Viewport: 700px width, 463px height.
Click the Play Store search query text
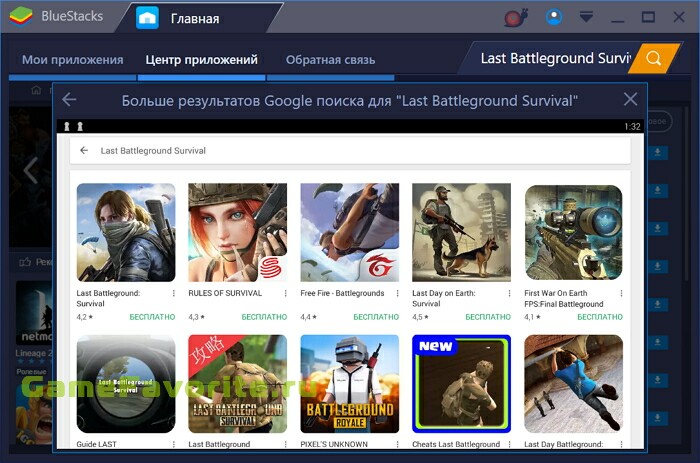click(x=153, y=151)
